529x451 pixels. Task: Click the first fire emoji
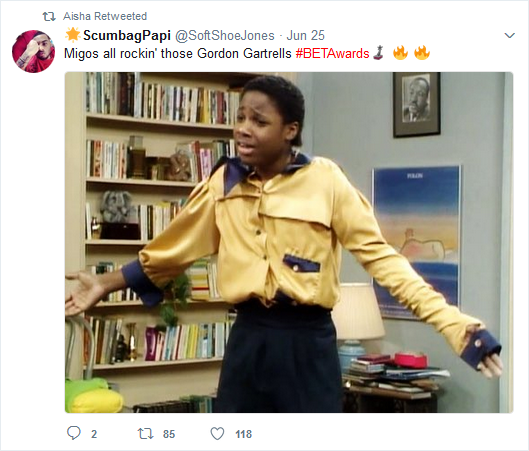pos(400,53)
